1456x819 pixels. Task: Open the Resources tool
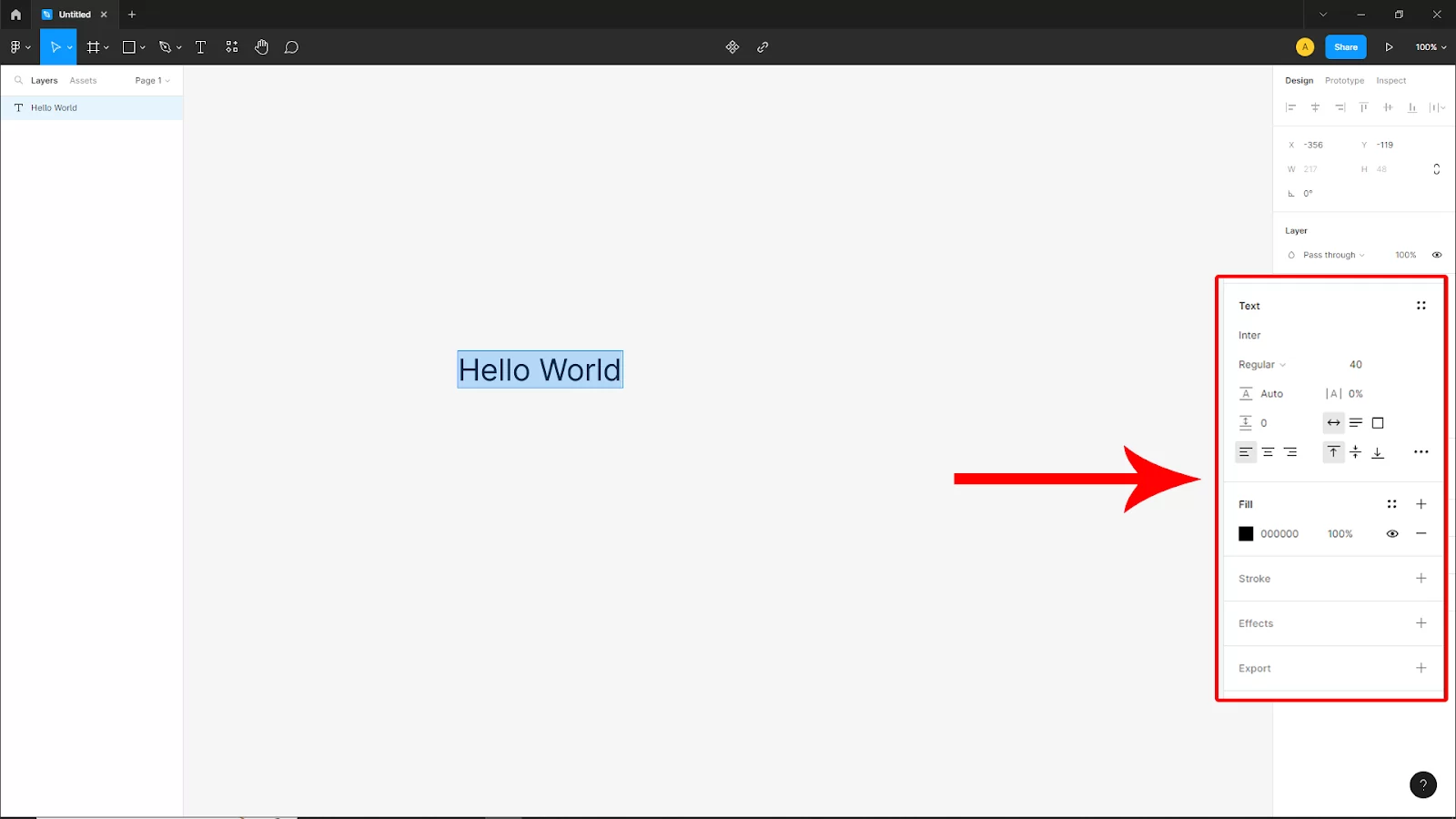point(232,47)
